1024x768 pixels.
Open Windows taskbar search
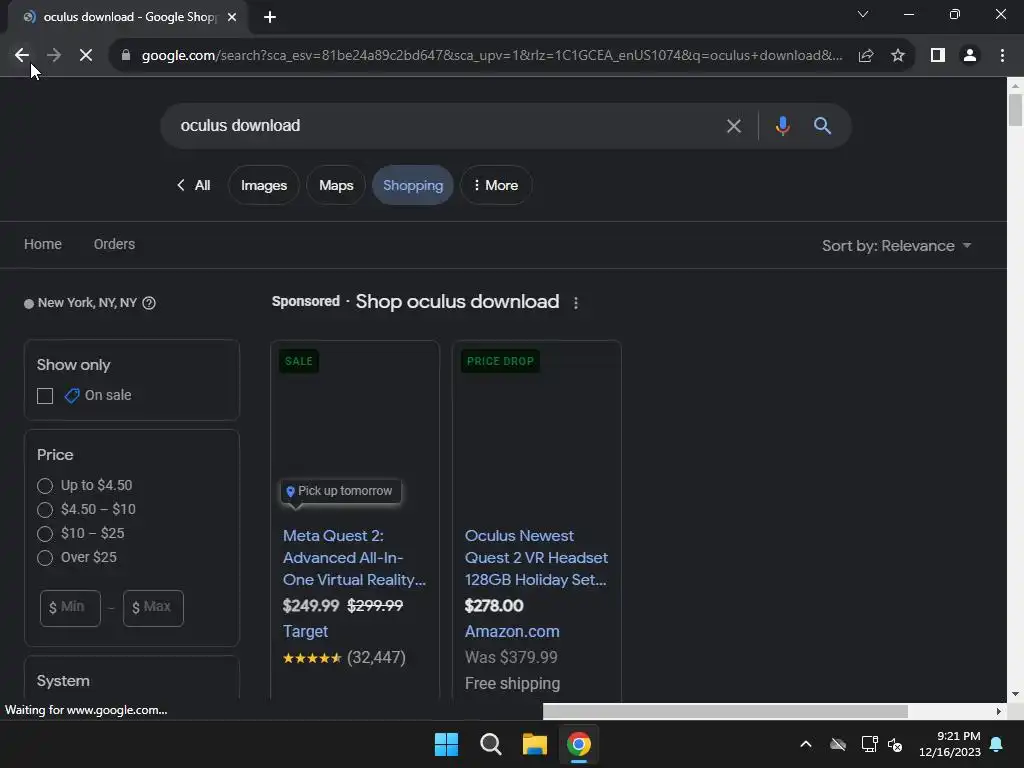490,744
